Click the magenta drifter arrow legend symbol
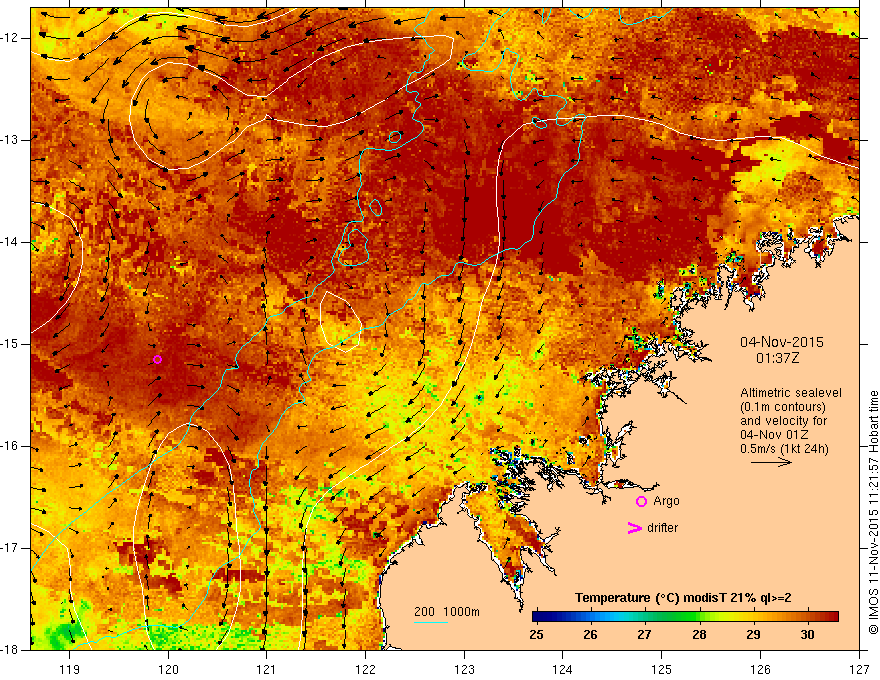This screenshot has width=880, height=680. tap(635, 528)
